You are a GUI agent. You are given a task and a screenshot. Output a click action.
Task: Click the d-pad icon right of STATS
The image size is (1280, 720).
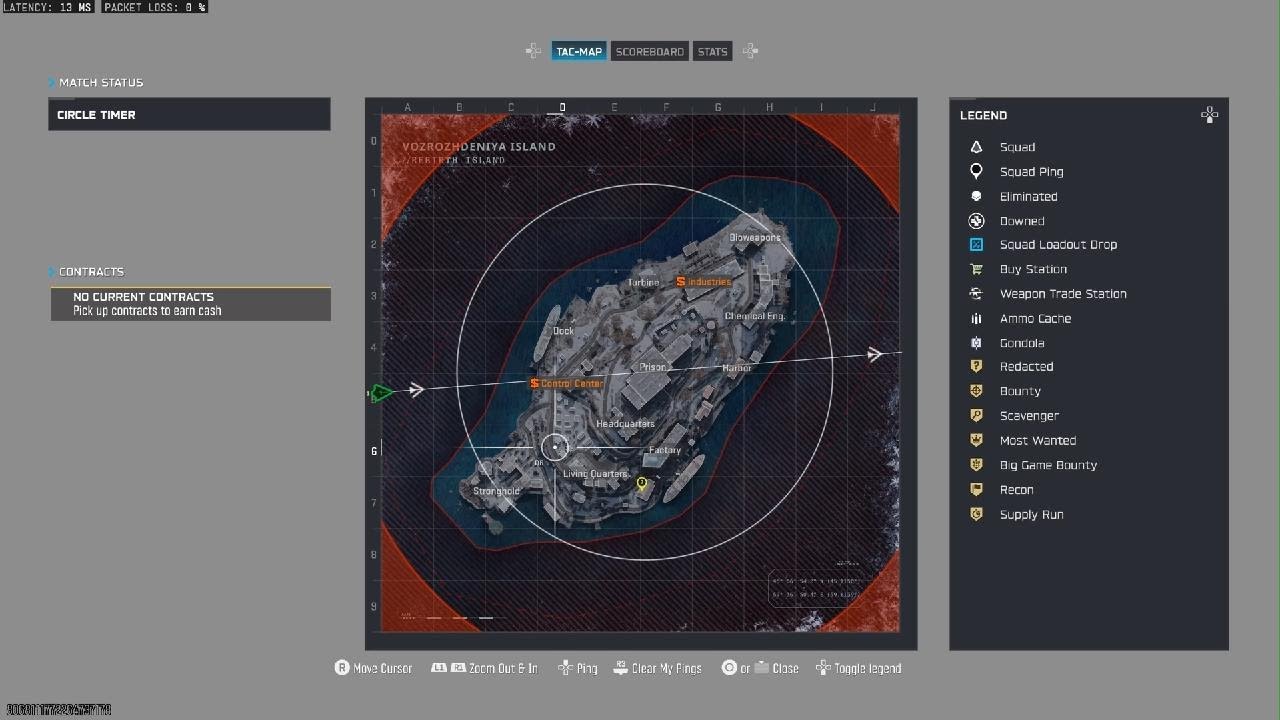point(750,51)
